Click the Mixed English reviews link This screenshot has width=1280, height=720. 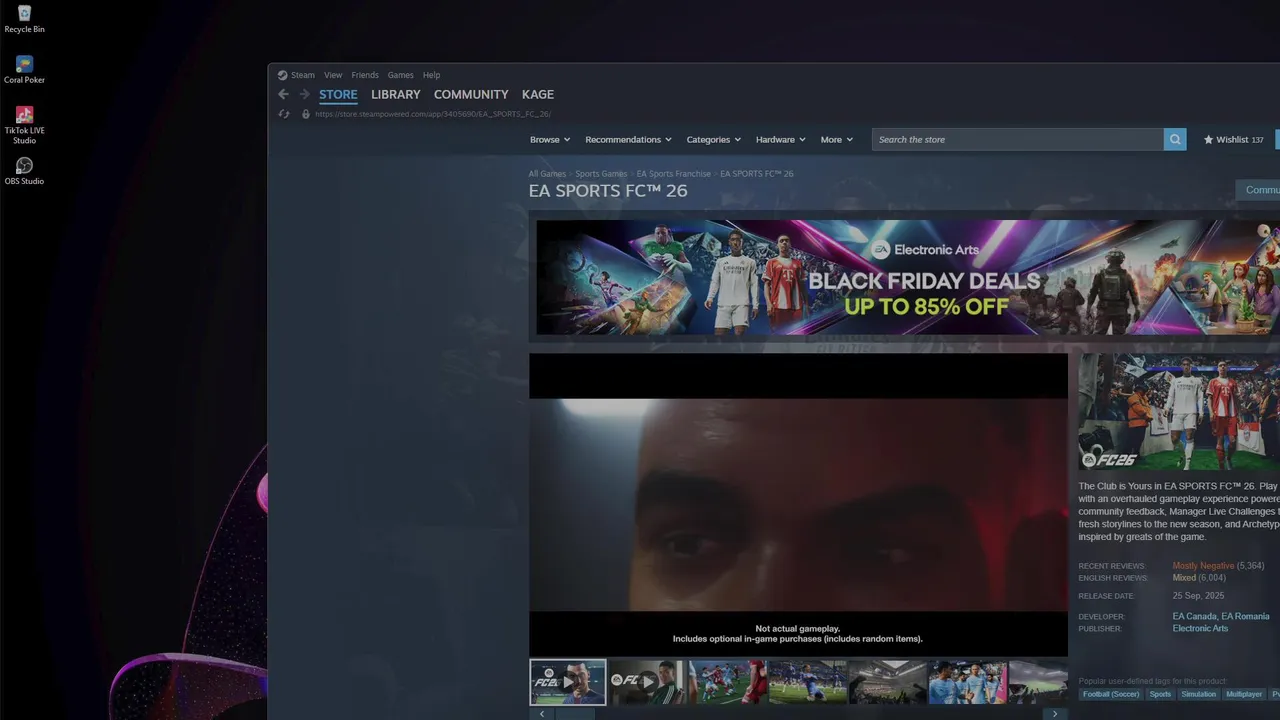[x=1184, y=578]
